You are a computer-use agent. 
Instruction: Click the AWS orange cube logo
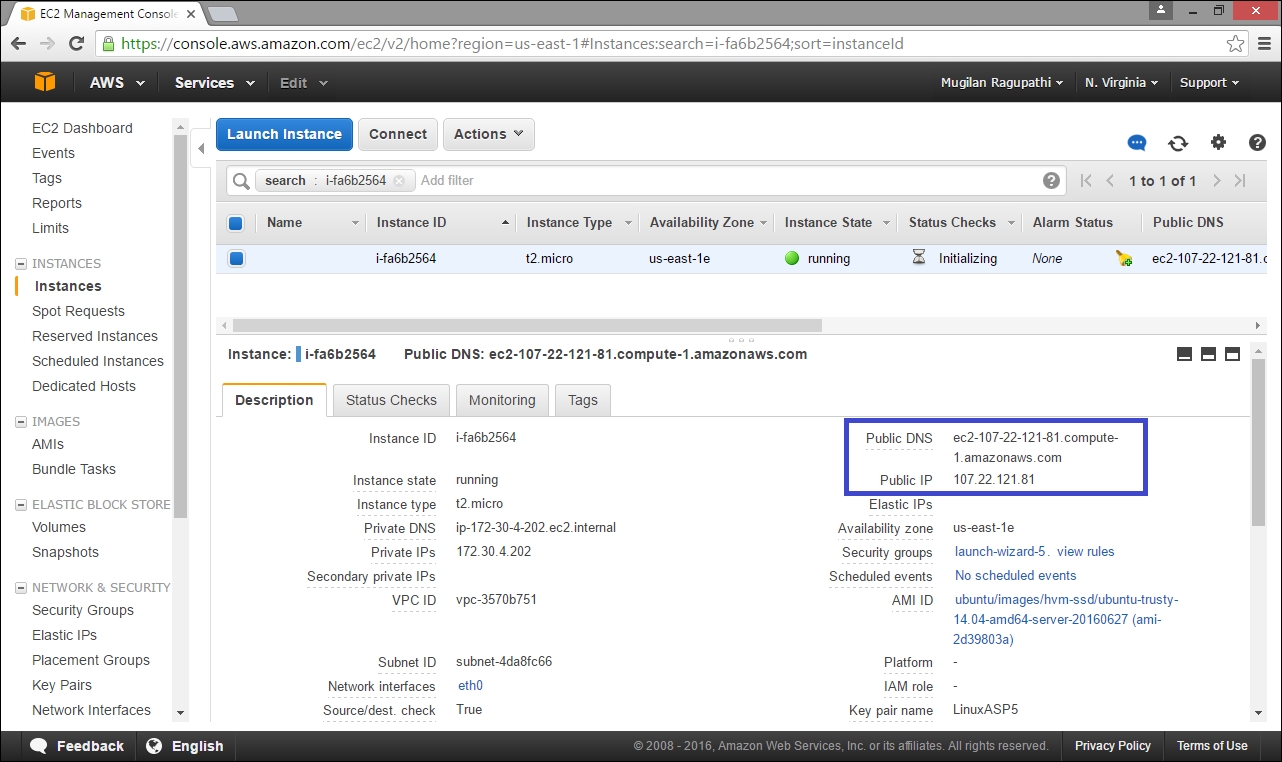44,82
